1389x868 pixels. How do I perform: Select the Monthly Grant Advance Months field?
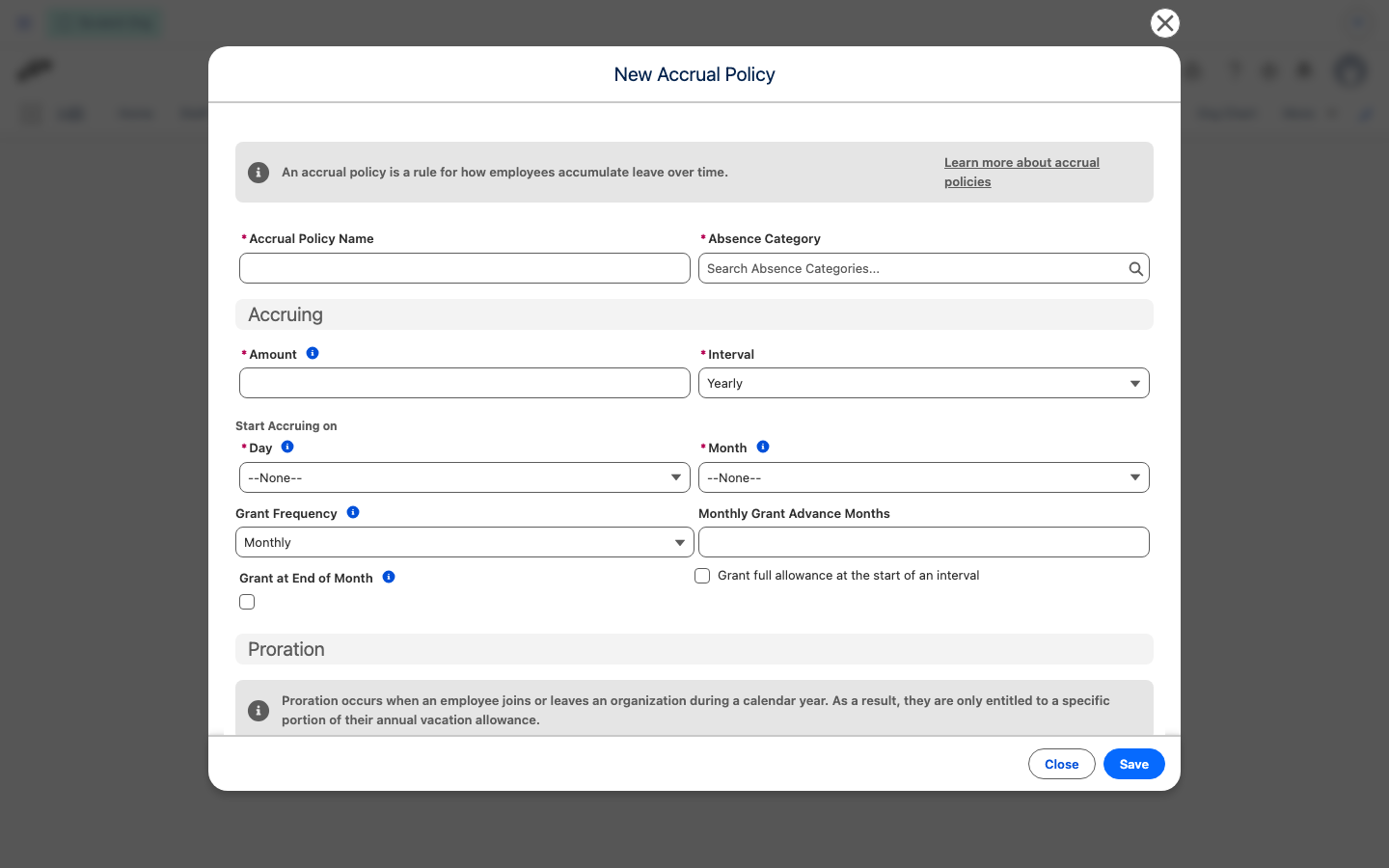coord(924,542)
